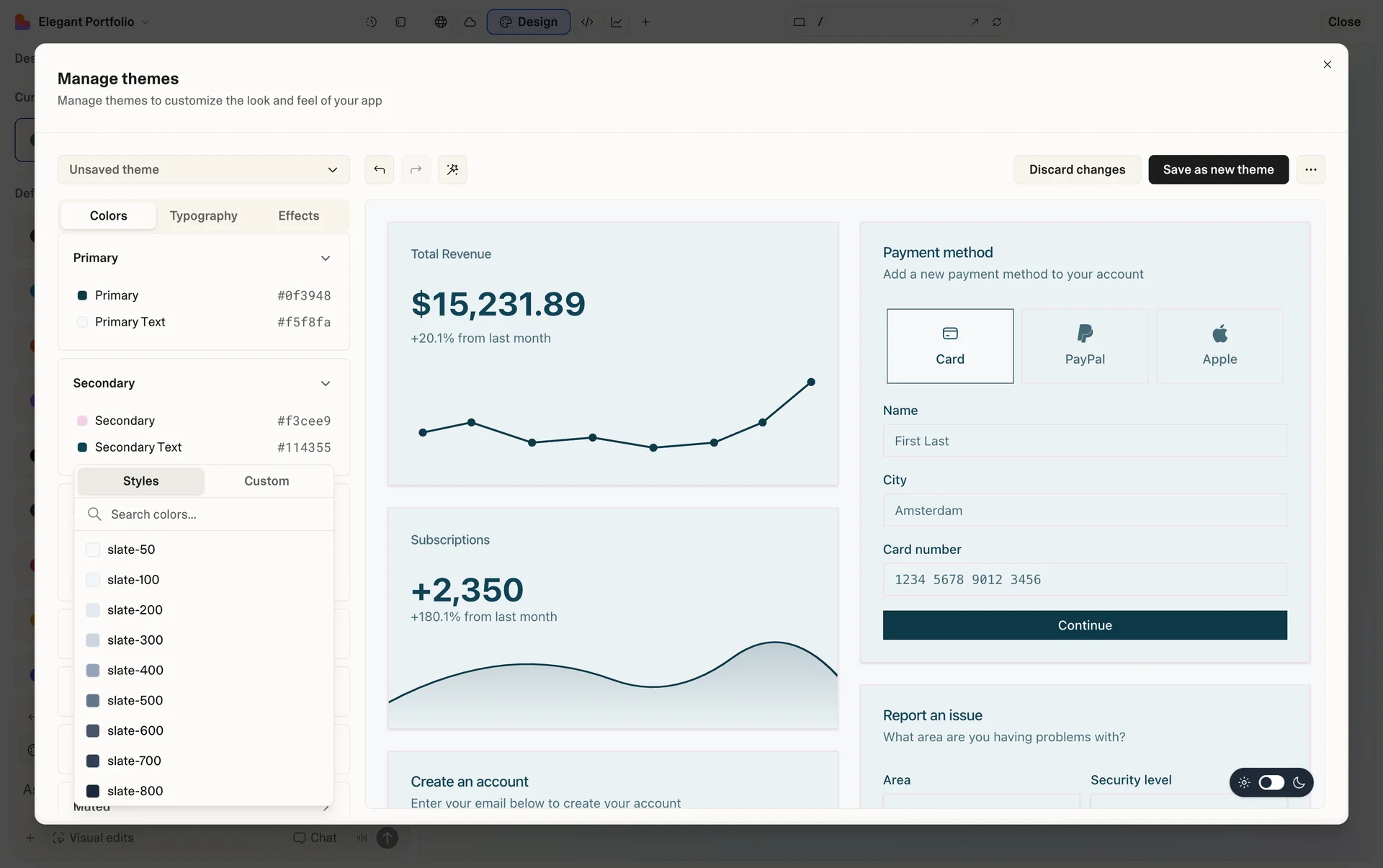Click the undo arrow icon
This screenshot has width=1383, height=868.
click(x=379, y=169)
